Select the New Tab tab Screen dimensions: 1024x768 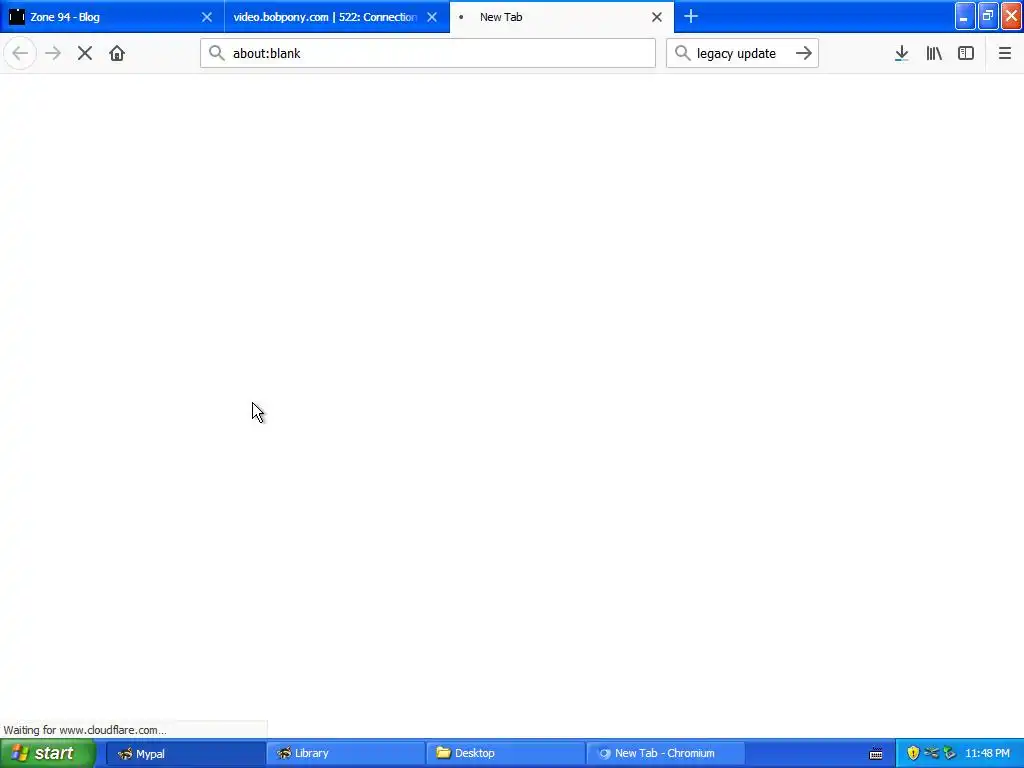[x=562, y=17]
